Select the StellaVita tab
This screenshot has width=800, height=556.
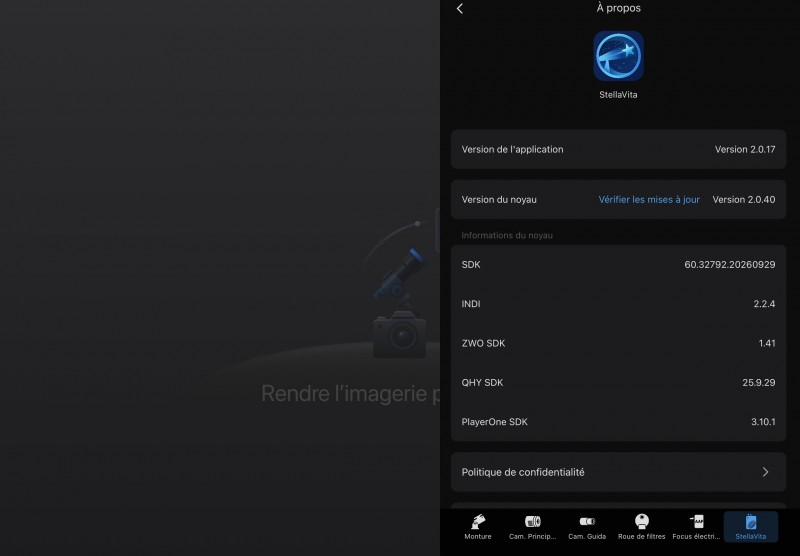(x=751, y=527)
